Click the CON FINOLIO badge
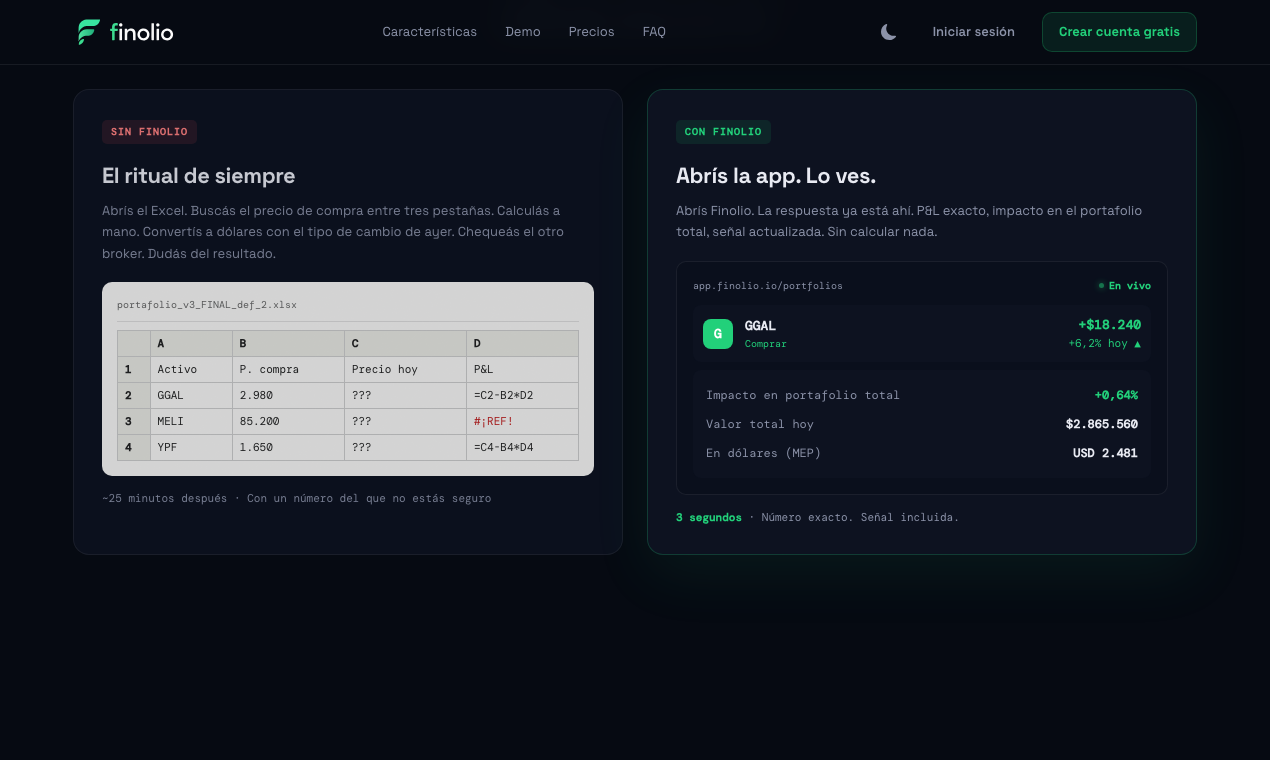 (x=723, y=132)
